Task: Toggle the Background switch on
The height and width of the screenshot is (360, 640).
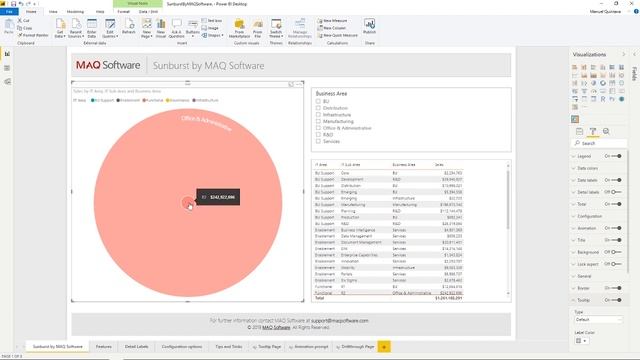Action: point(616,252)
